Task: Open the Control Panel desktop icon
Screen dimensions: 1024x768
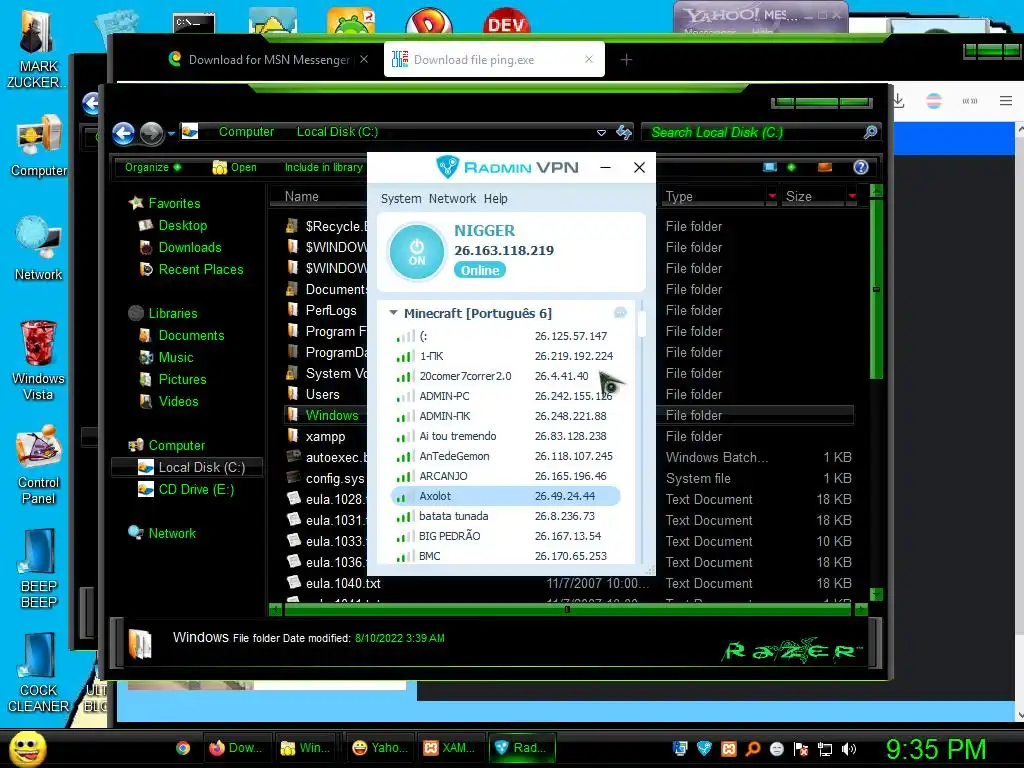Action: pos(39,465)
